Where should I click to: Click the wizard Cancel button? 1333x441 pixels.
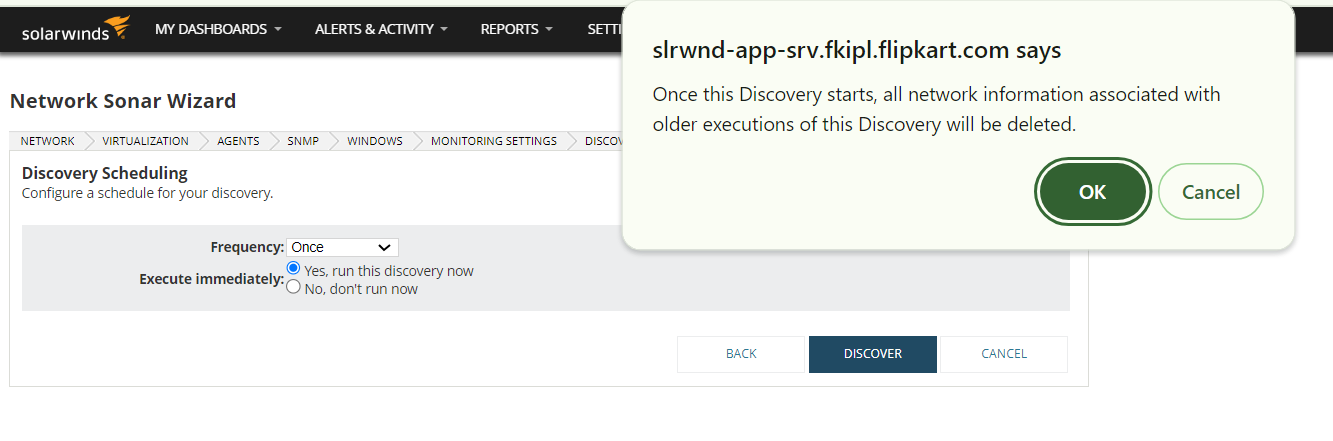coord(1004,354)
